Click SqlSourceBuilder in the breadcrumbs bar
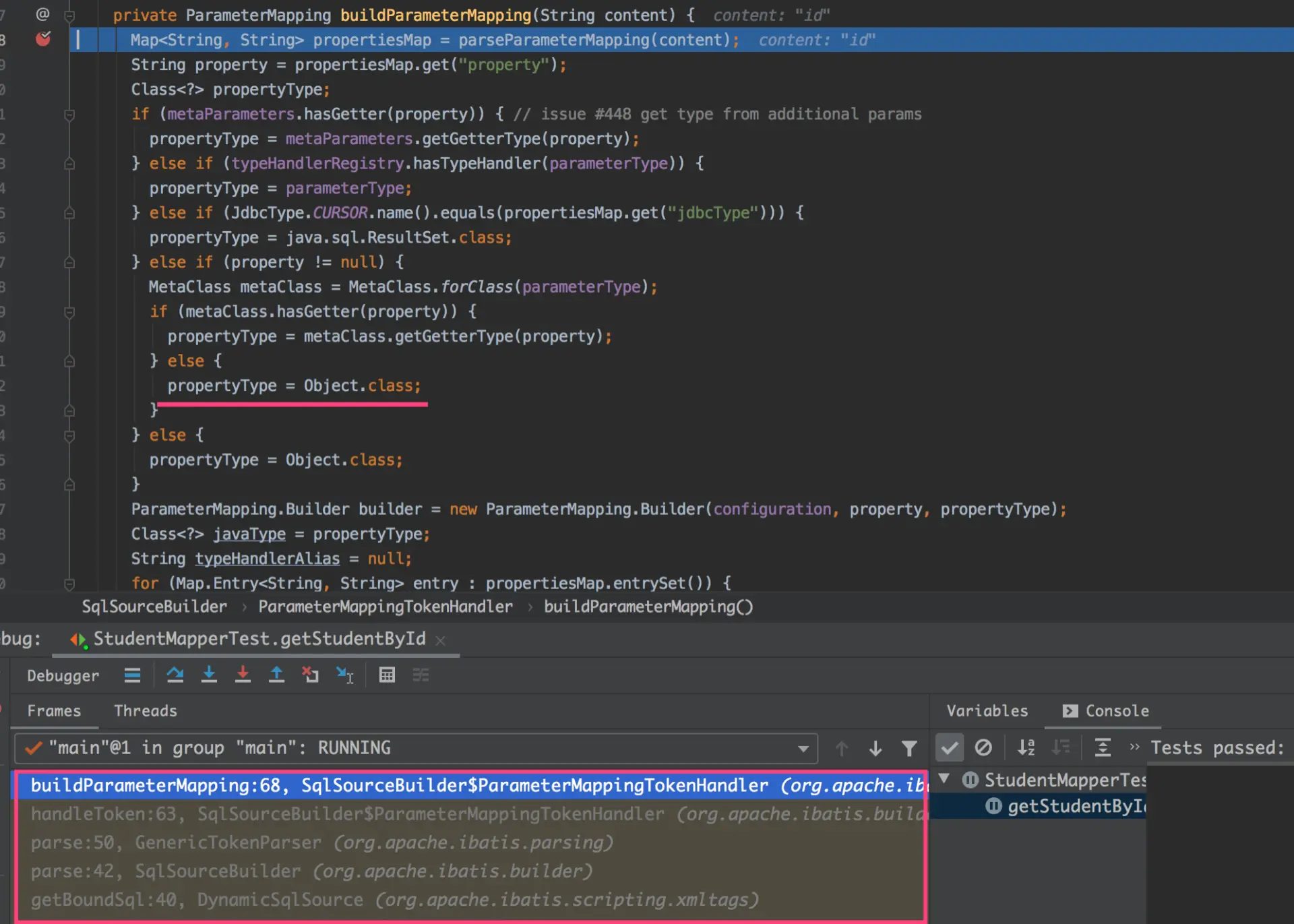The height and width of the screenshot is (924, 1294). point(154,607)
